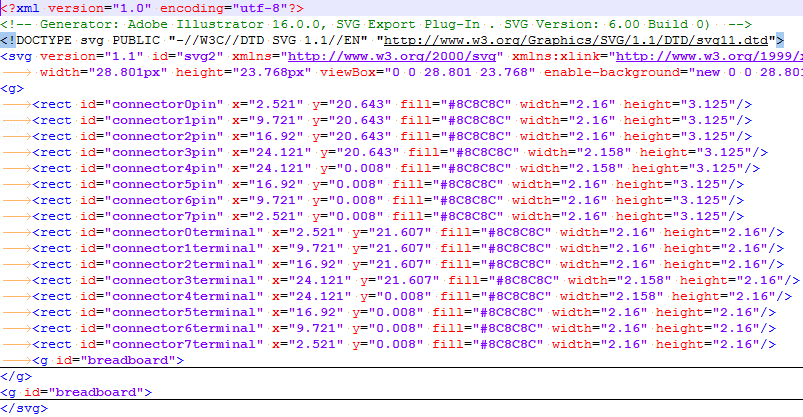Click fill "#8C8C8C" in the connector5terminal row
The height and width of the screenshot is (417, 803).
click(488, 312)
